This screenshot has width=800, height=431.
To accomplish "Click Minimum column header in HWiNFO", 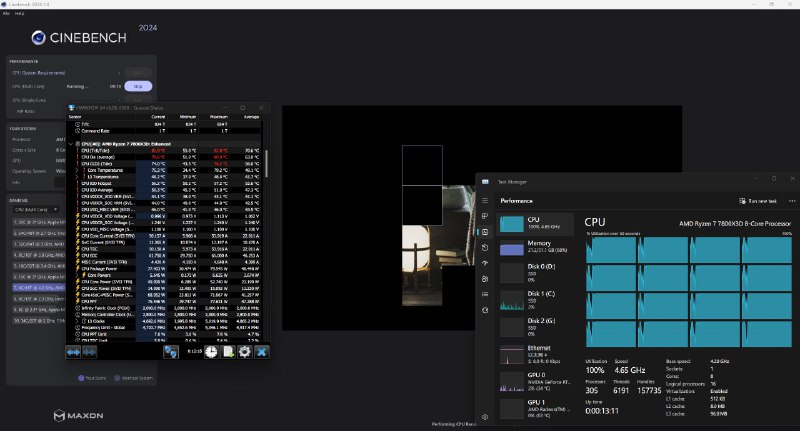I will pyautogui.click(x=188, y=117).
